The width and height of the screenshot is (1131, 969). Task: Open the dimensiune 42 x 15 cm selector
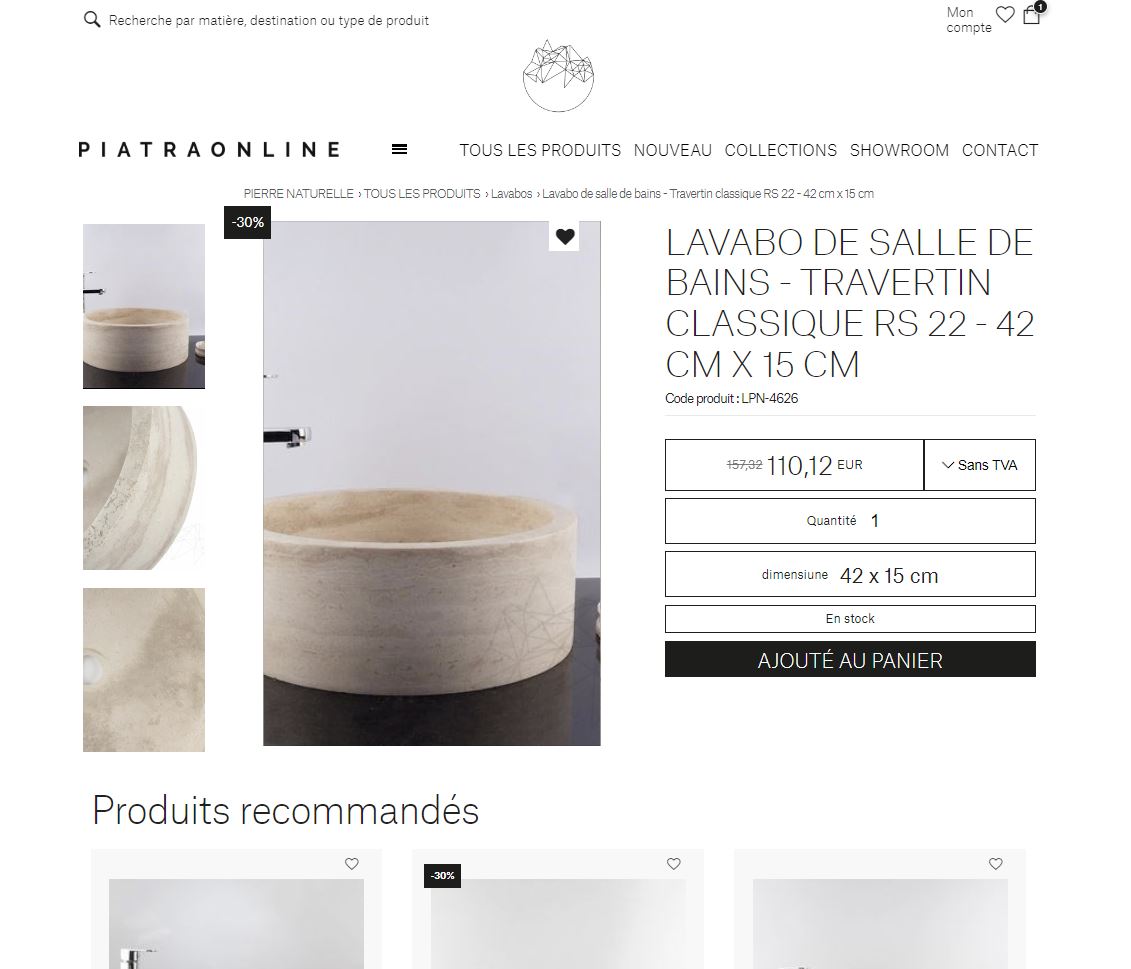[x=850, y=574]
